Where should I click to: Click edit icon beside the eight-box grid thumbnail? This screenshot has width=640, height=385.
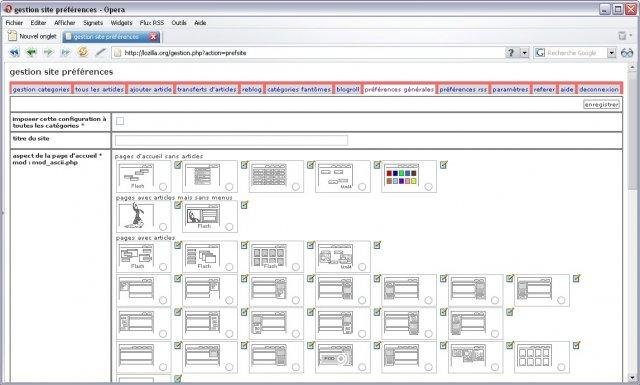pos(576,345)
